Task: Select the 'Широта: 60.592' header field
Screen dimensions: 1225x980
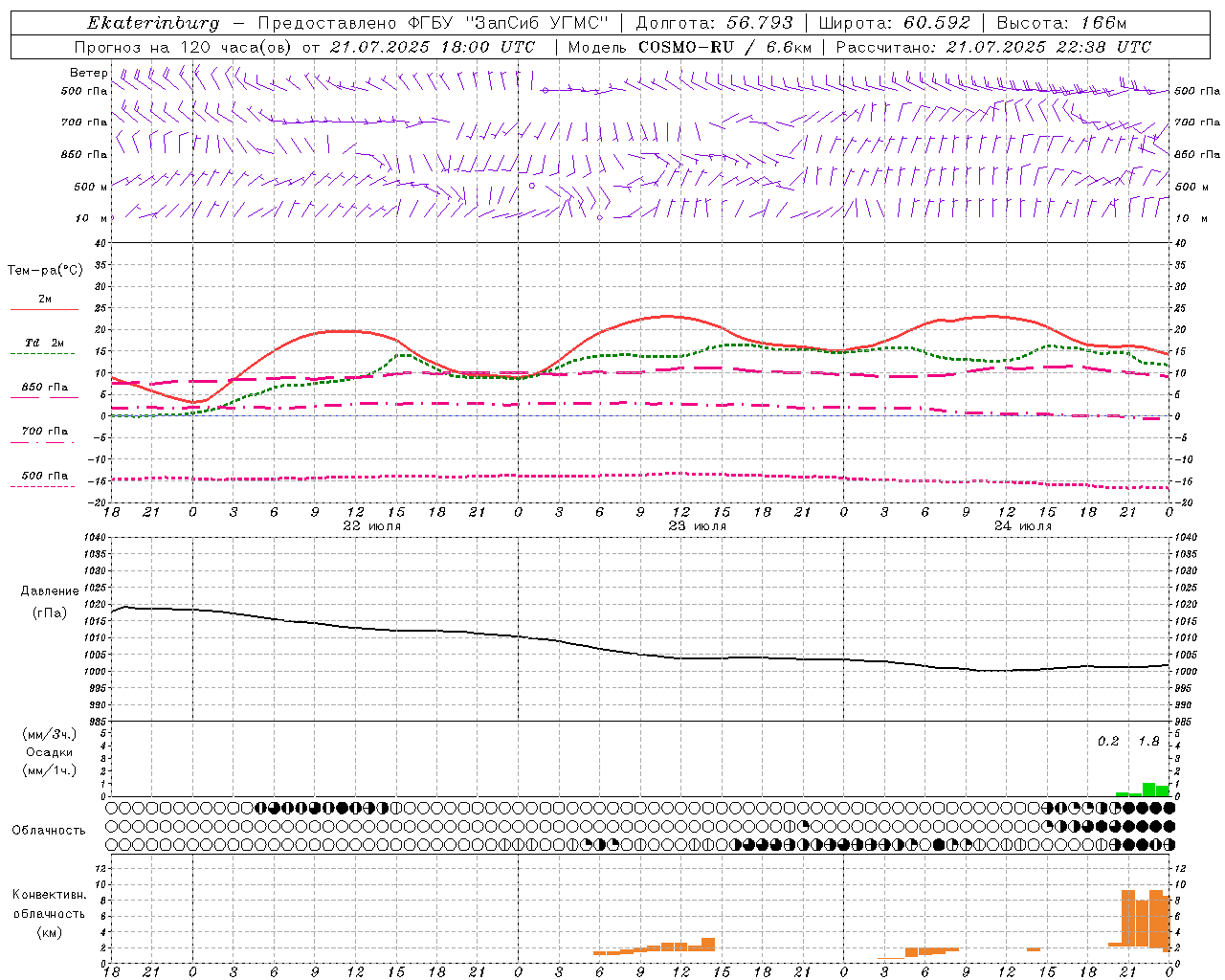Action: coord(895,23)
